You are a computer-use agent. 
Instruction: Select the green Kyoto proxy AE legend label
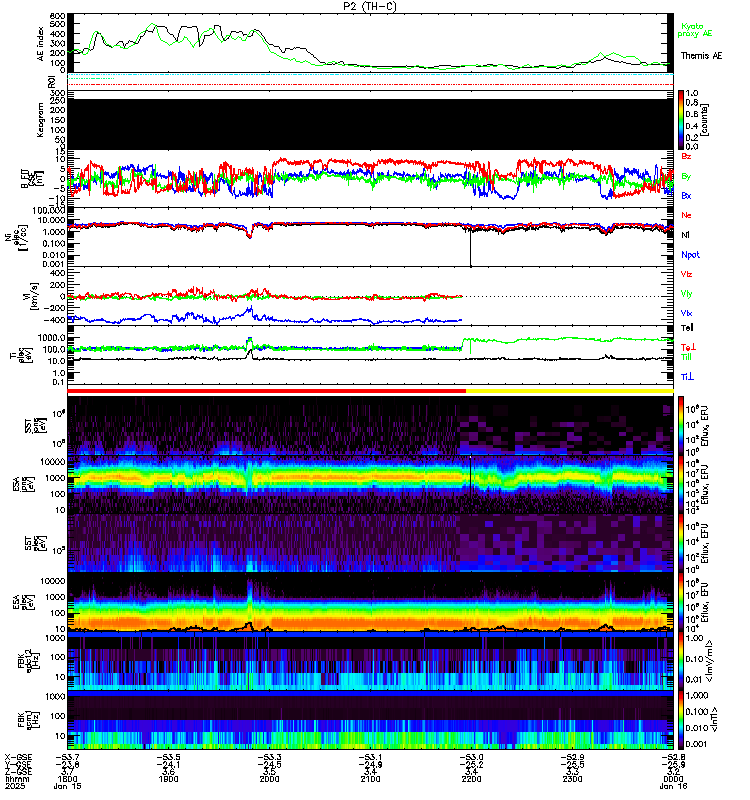click(x=694, y=30)
